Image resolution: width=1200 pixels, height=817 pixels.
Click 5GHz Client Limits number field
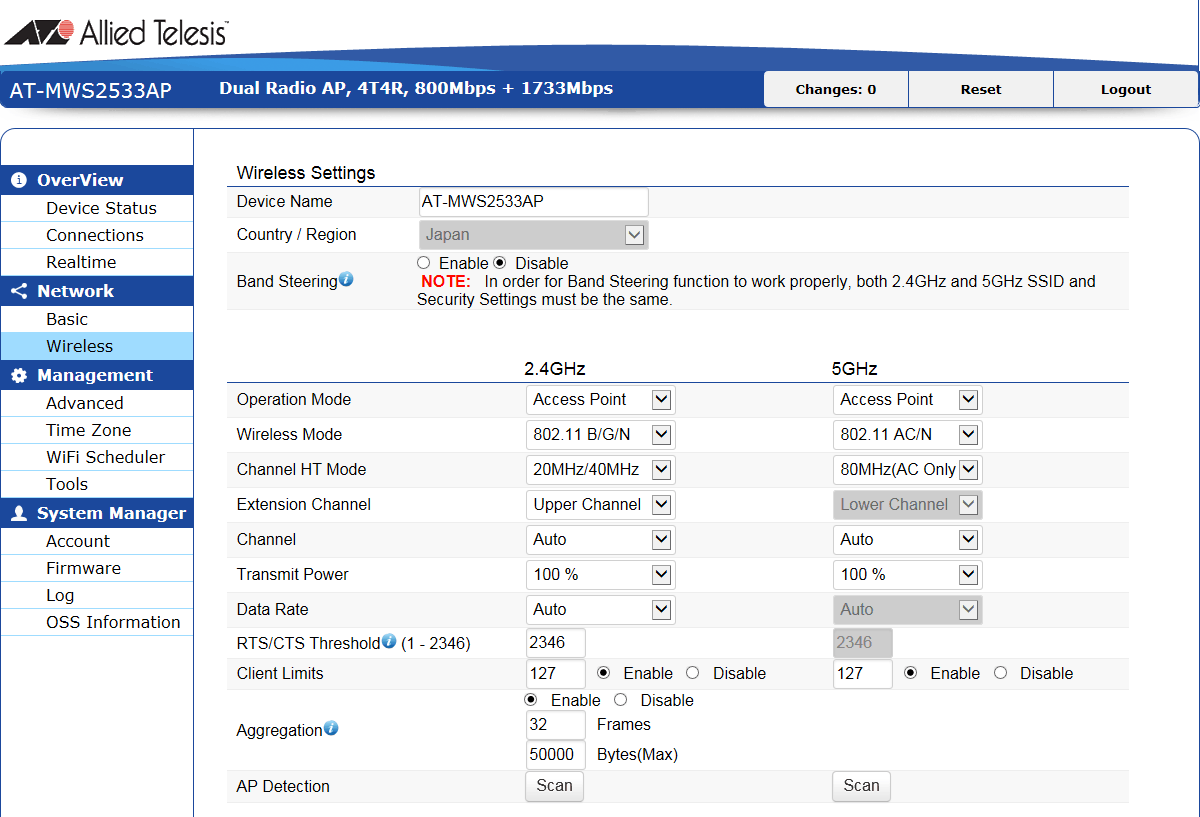point(863,673)
